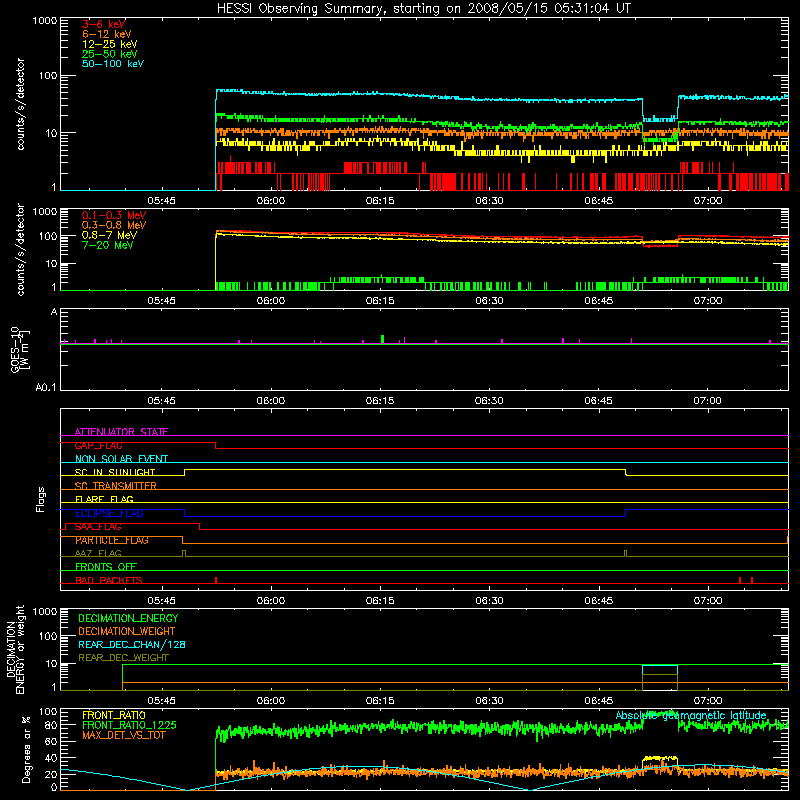Click the Degrees or % axis title
This screenshot has width=800, height=800.
(26, 750)
